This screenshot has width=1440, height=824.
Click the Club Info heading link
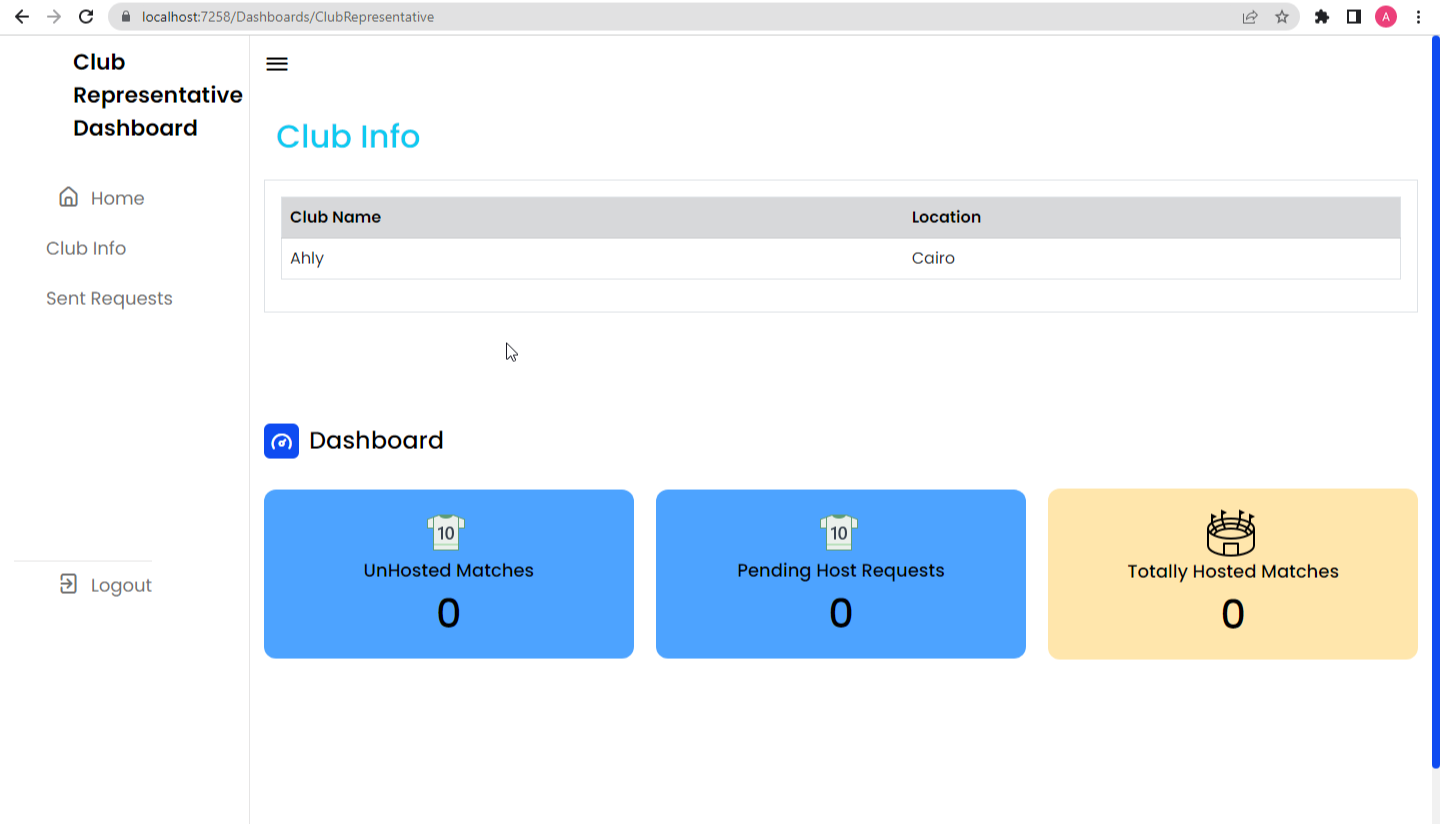pyautogui.click(x=348, y=136)
